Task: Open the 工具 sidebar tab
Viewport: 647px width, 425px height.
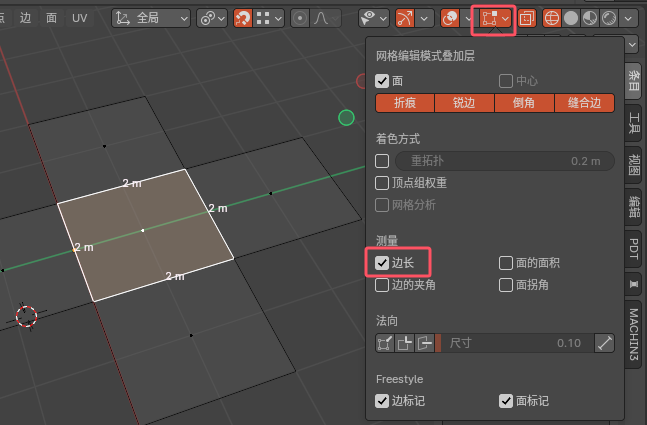Action: [x=634, y=122]
